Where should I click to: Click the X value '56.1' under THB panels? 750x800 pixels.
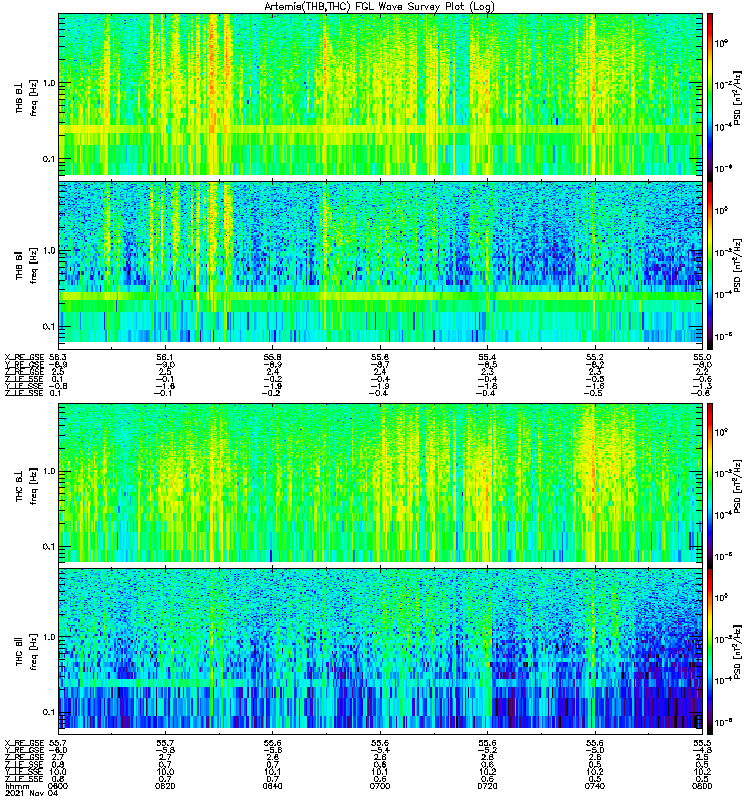point(165,357)
